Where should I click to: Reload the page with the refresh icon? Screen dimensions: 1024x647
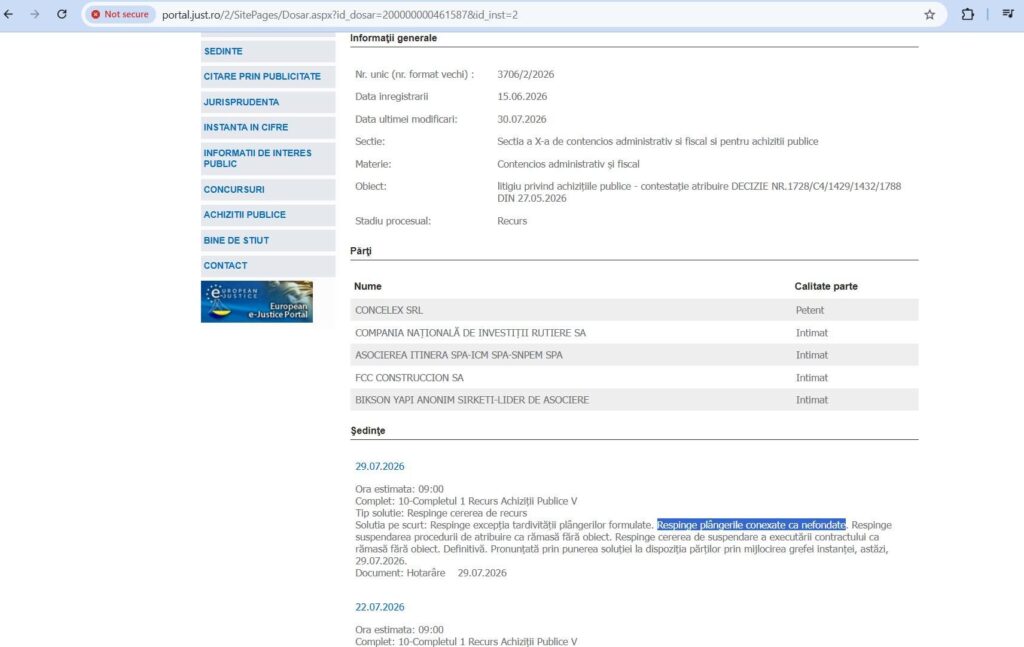pyautogui.click(x=61, y=14)
